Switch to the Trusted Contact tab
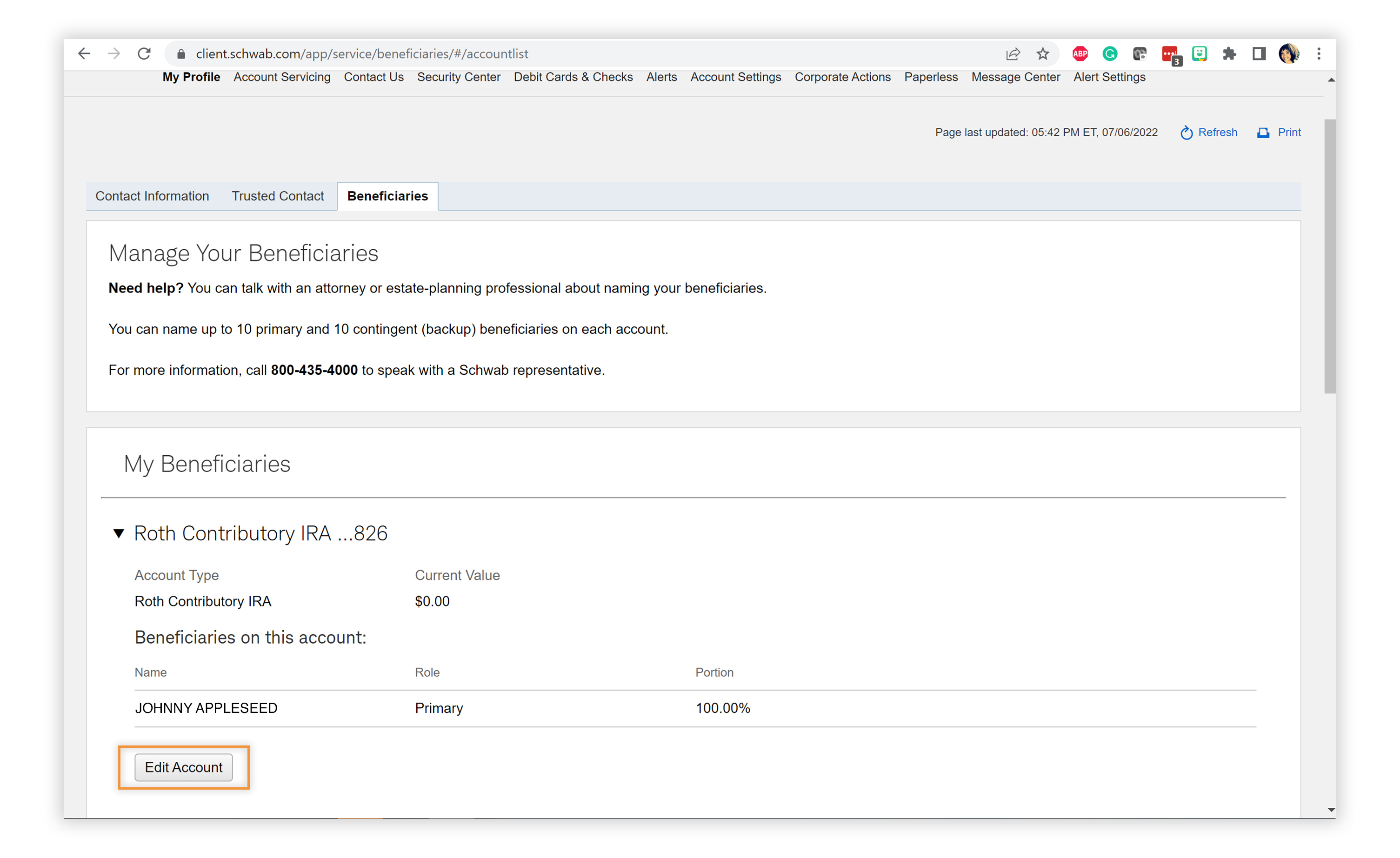The image size is (1400, 858). tap(277, 196)
